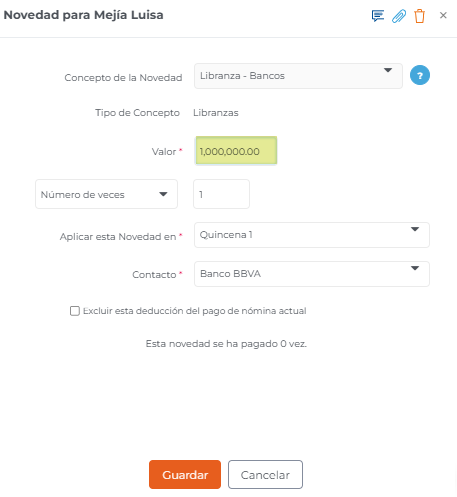The height and width of the screenshot is (497, 457).
Task: Click the paperclip attachment icon
Action: 399,16
